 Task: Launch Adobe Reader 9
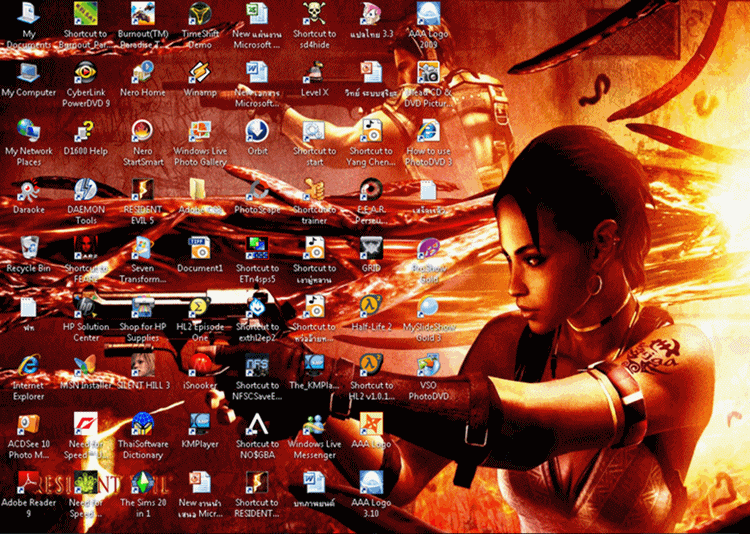tap(28, 482)
